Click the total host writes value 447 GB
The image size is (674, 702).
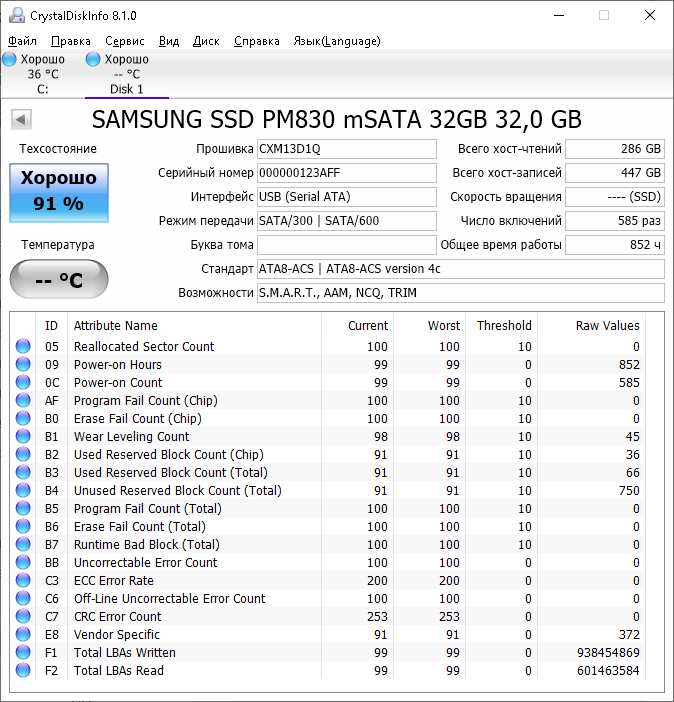click(x=614, y=173)
